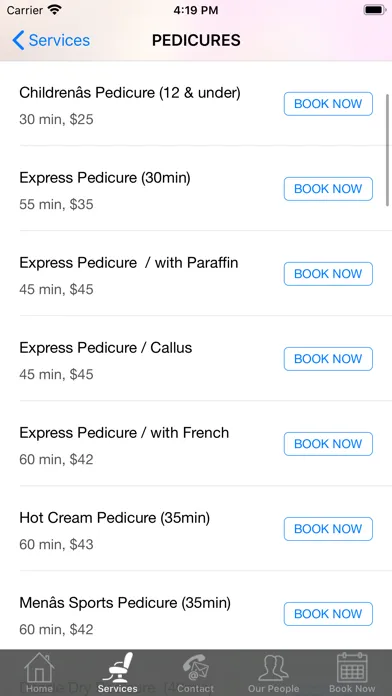Check the battery icon in status bar
This screenshot has height=696, width=392.
[x=375, y=10]
